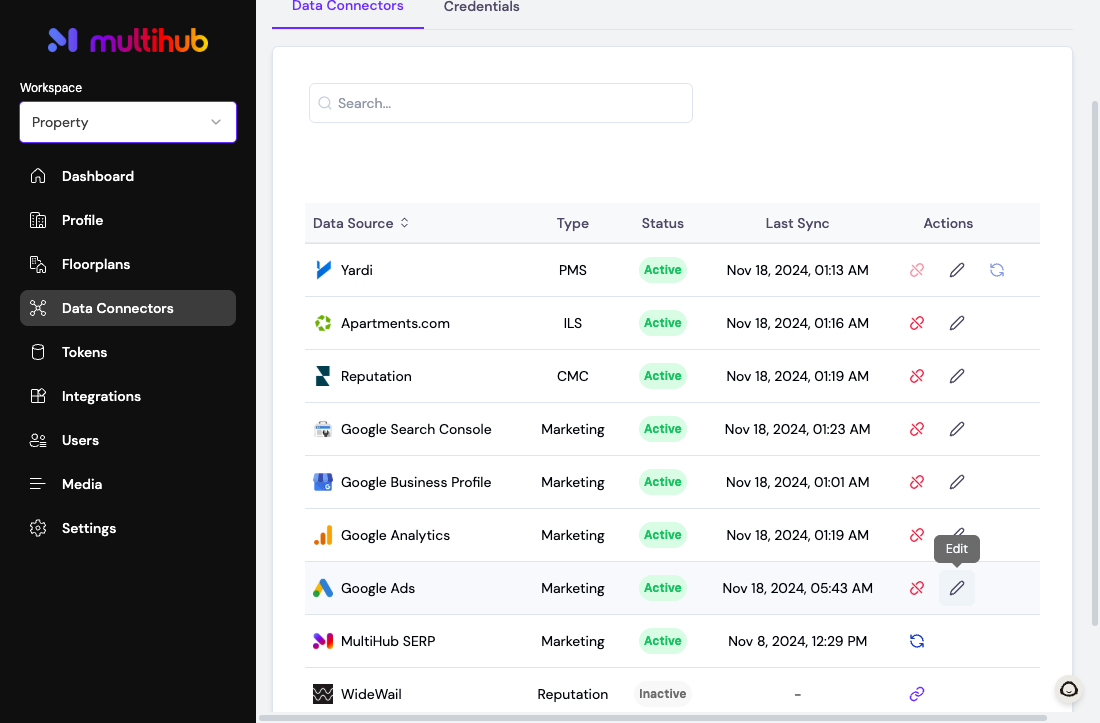Click the Actions column header

click(x=948, y=223)
